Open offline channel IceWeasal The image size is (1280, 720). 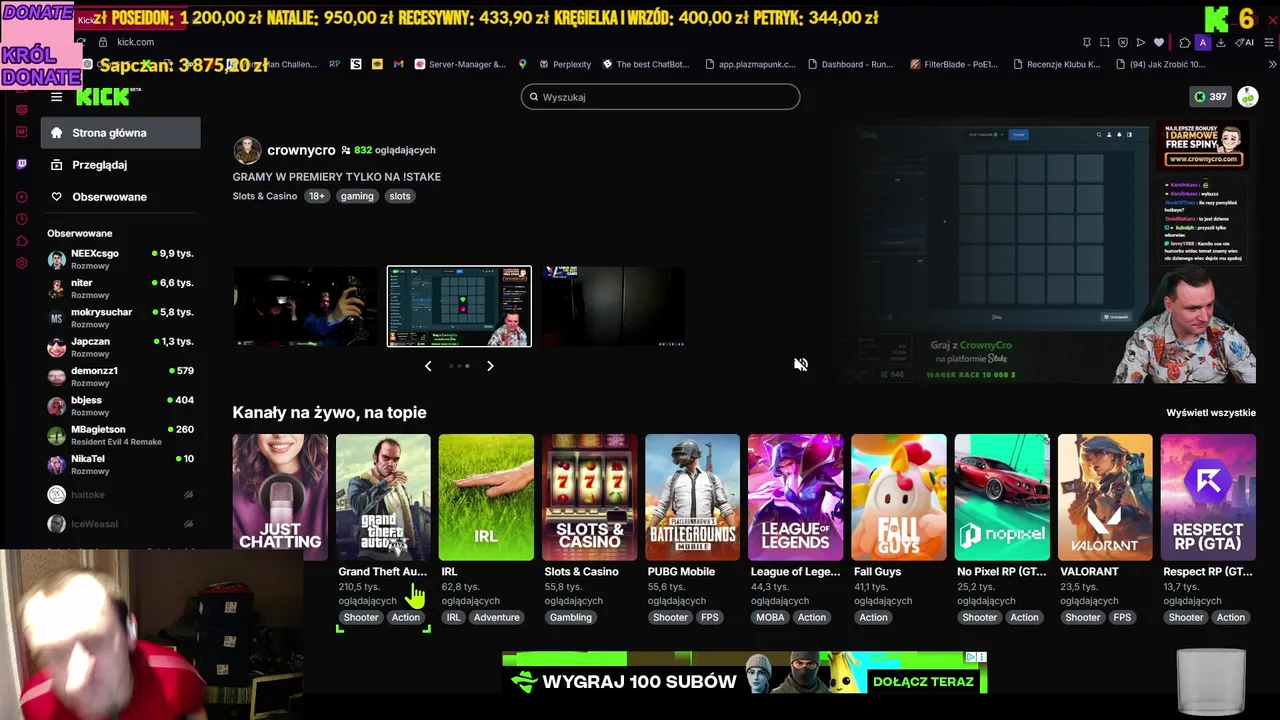tap(120, 524)
